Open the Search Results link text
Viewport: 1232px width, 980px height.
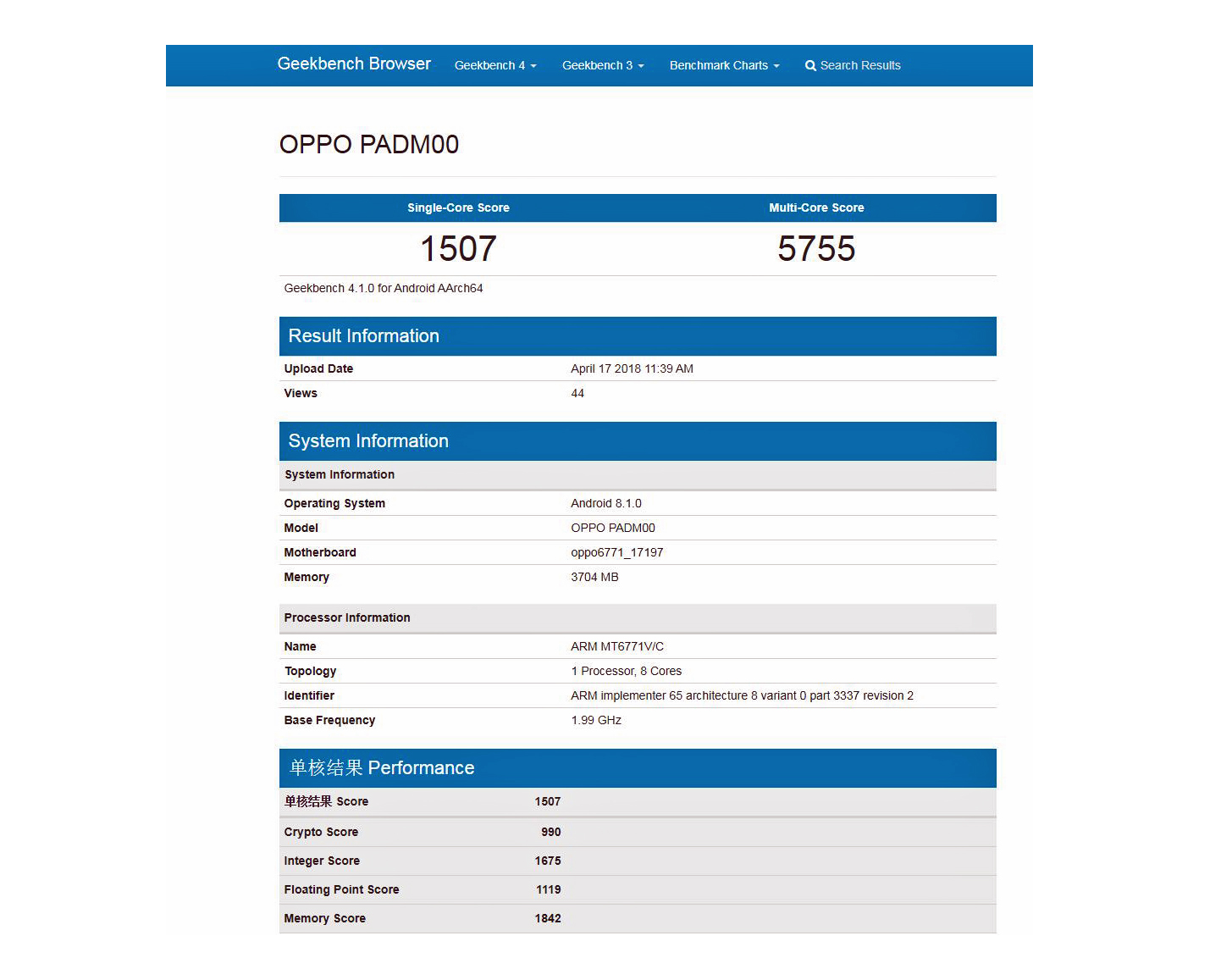[x=860, y=66]
